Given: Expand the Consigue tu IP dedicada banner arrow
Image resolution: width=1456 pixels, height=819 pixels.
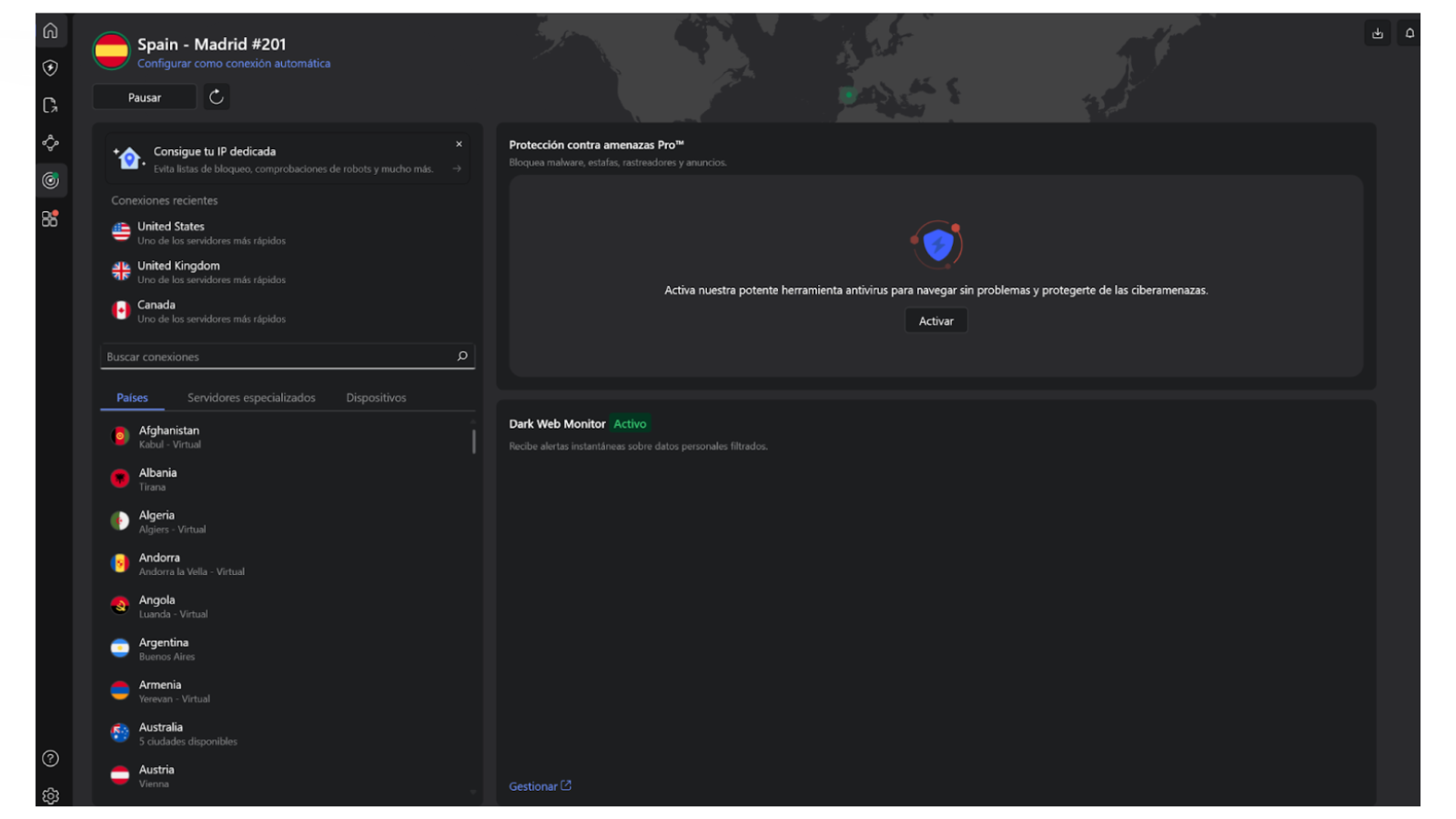Looking at the screenshot, I should 459,168.
